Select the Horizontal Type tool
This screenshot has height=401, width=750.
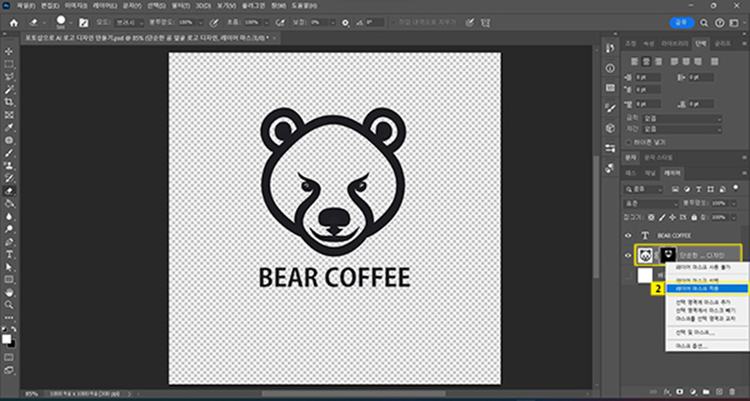[x=9, y=255]
